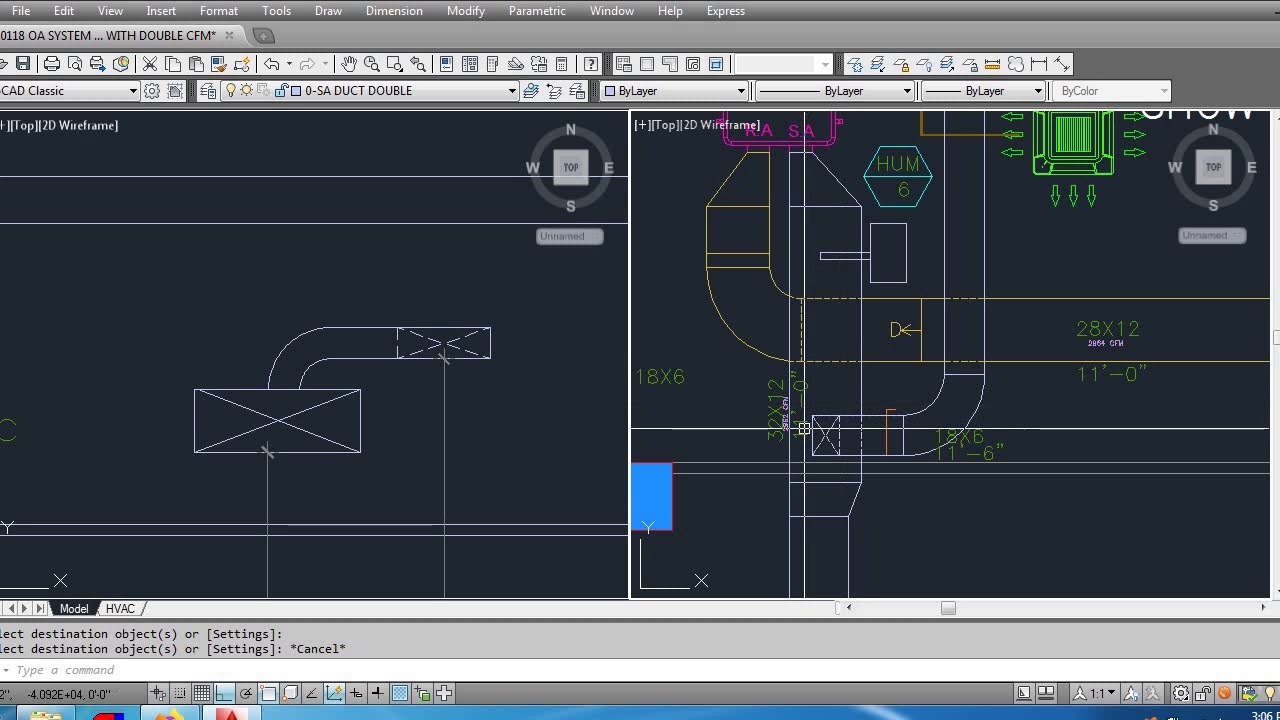Screen dimensions: 1280x720
Task: Click the Help question mark icon
Action: point(591,64)
